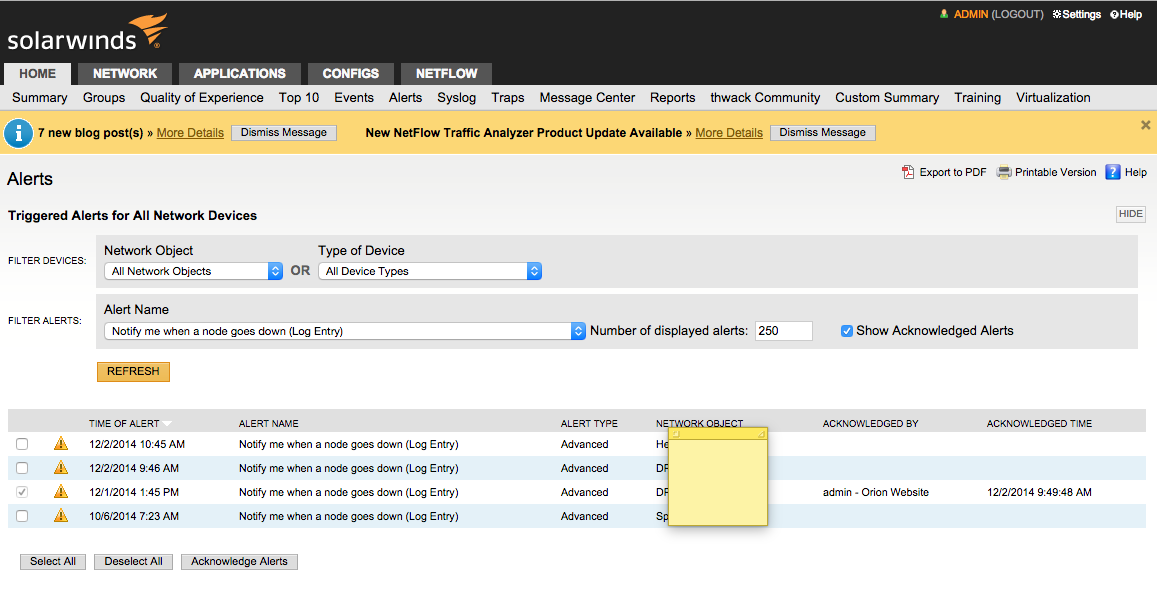Click the Export to PDF icon
The image size is (1157, 612).
908,172
